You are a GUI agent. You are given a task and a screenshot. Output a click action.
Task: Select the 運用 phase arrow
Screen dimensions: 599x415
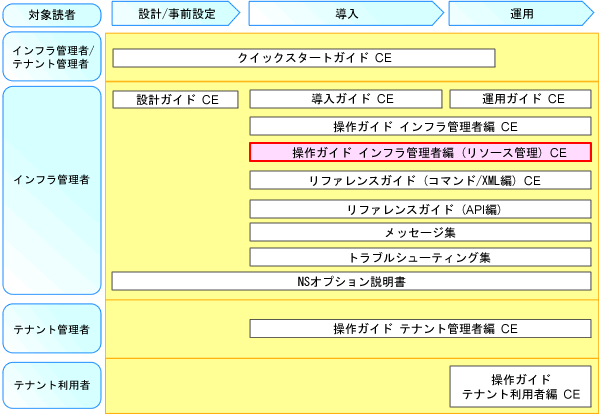(x=521, y=13)
